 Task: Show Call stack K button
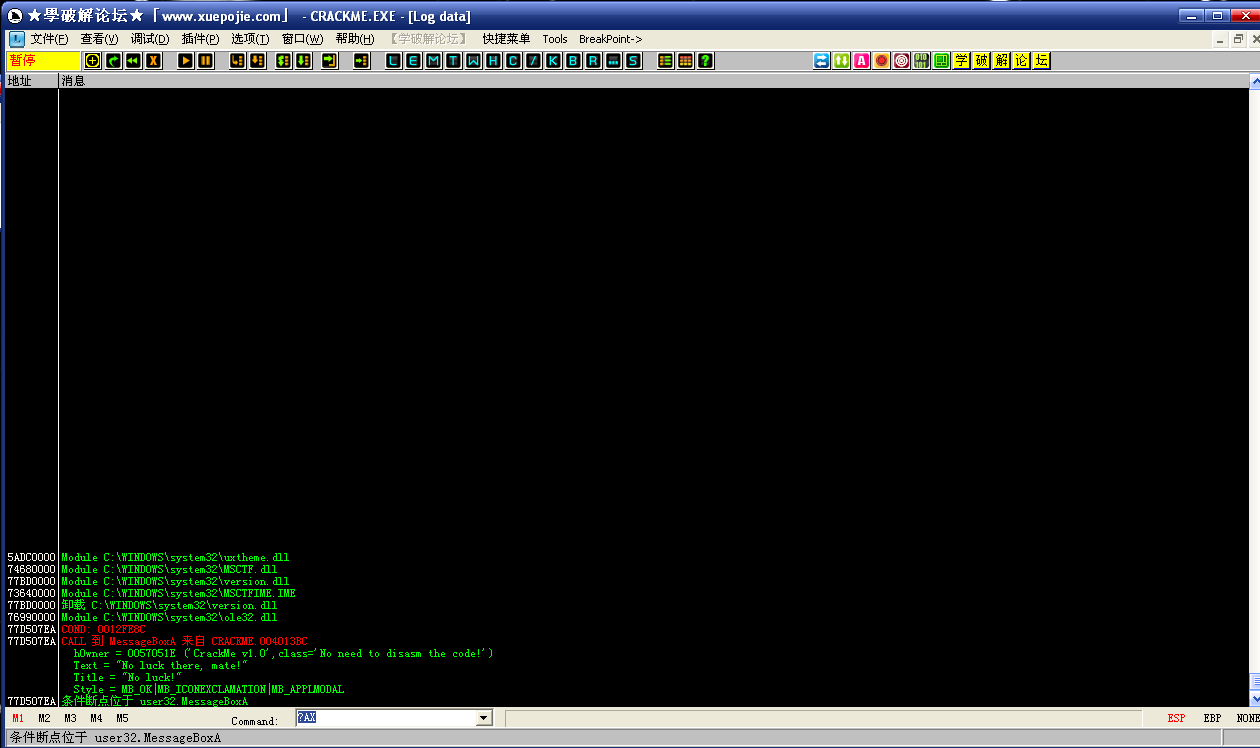point(553,61)
